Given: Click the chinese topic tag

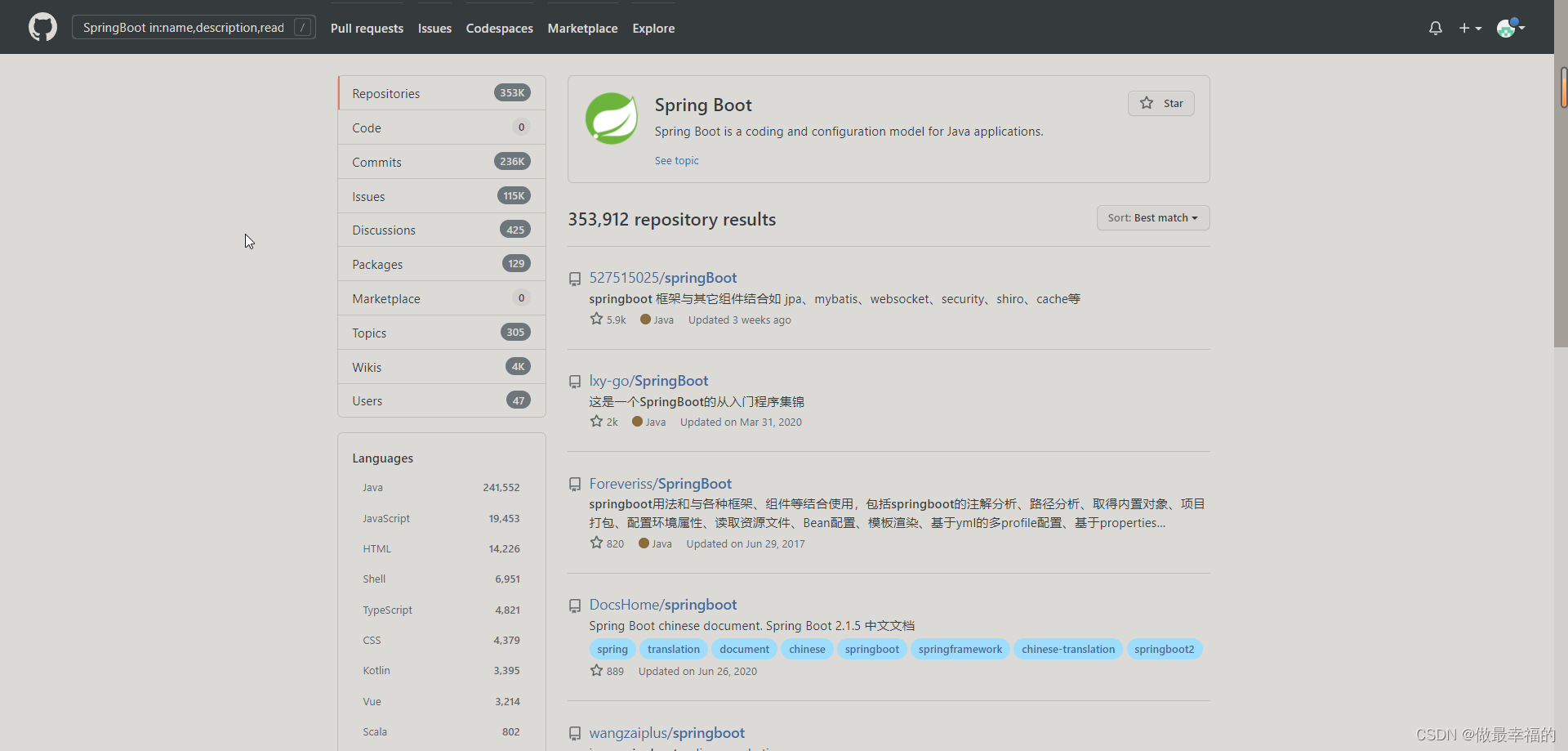Looking at the screenshot, I should pos(807,649).
